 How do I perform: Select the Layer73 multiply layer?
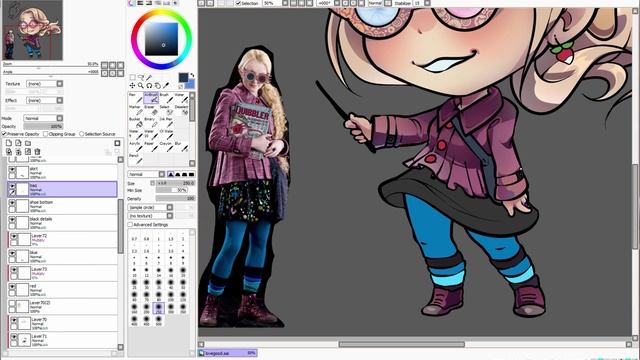pyautogui.click(x=62, y=273)
